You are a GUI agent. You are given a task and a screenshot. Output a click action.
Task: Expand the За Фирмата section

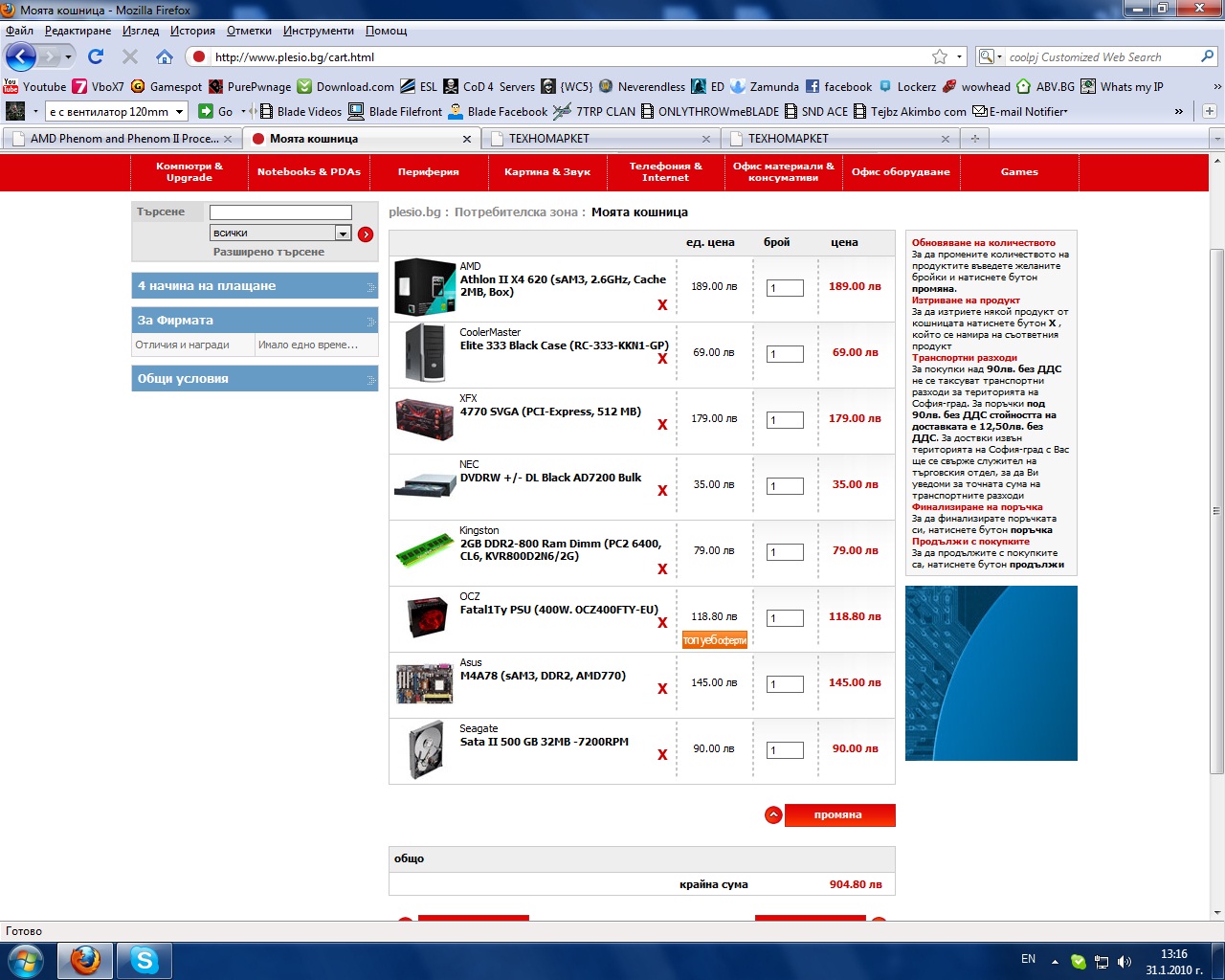[255, 320]
